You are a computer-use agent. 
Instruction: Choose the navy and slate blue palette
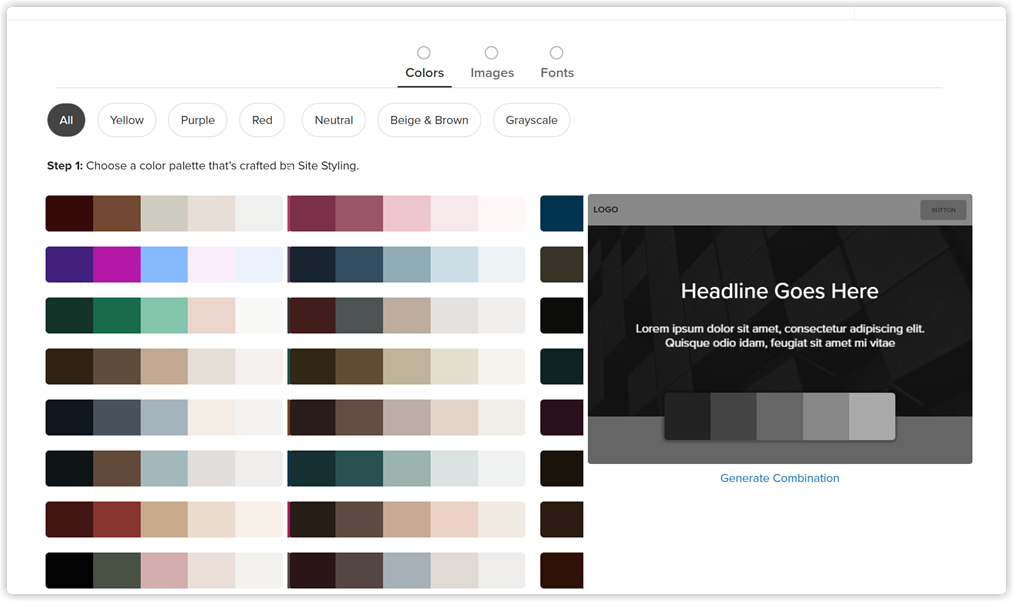coord(406,265)
